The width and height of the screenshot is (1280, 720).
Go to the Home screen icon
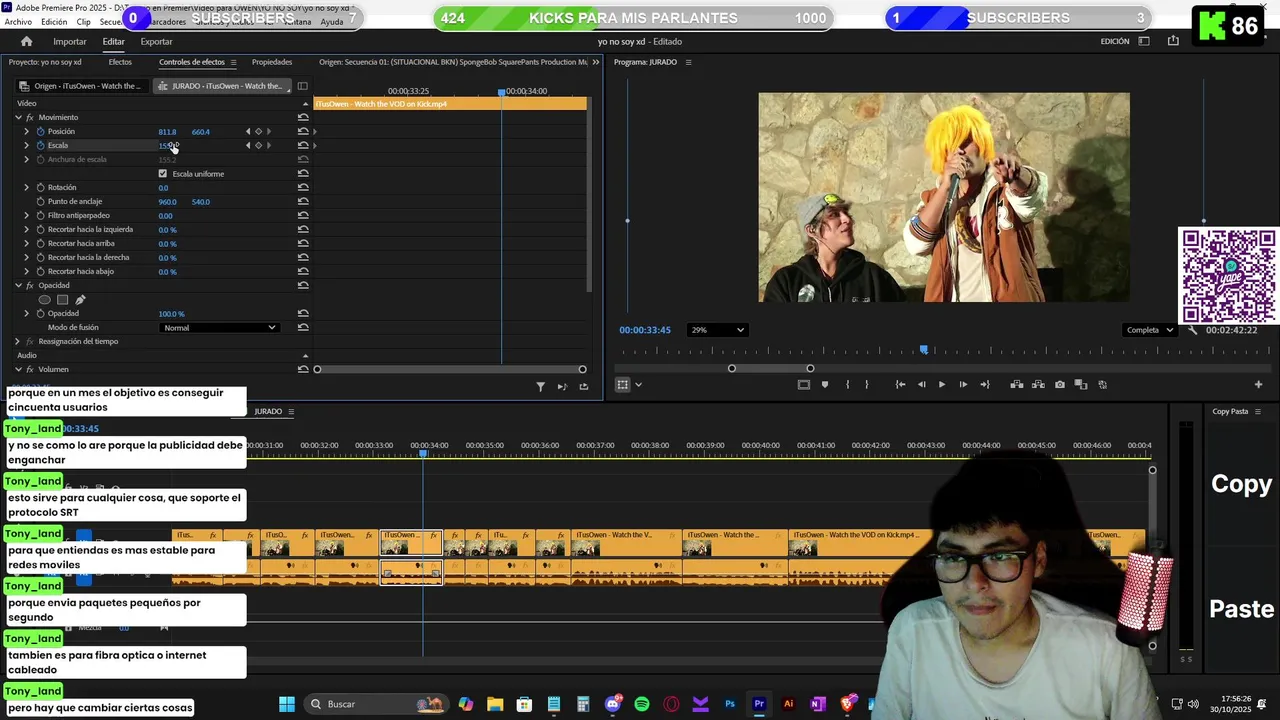[26, 41]
